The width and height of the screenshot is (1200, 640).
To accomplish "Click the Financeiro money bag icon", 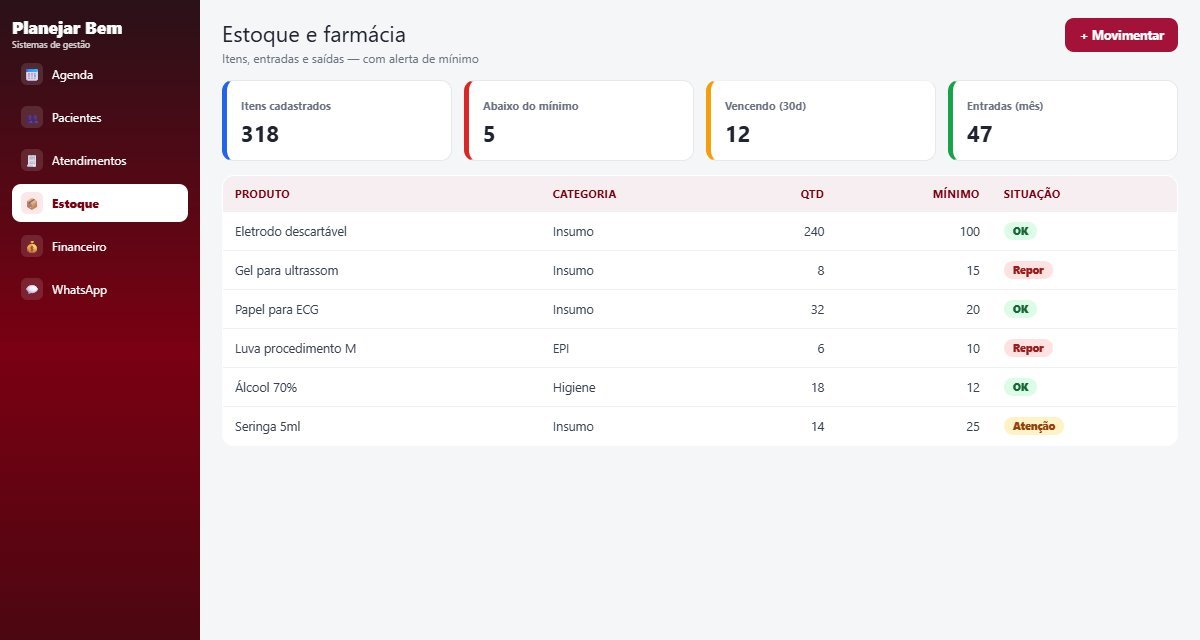I will (32, 247).
